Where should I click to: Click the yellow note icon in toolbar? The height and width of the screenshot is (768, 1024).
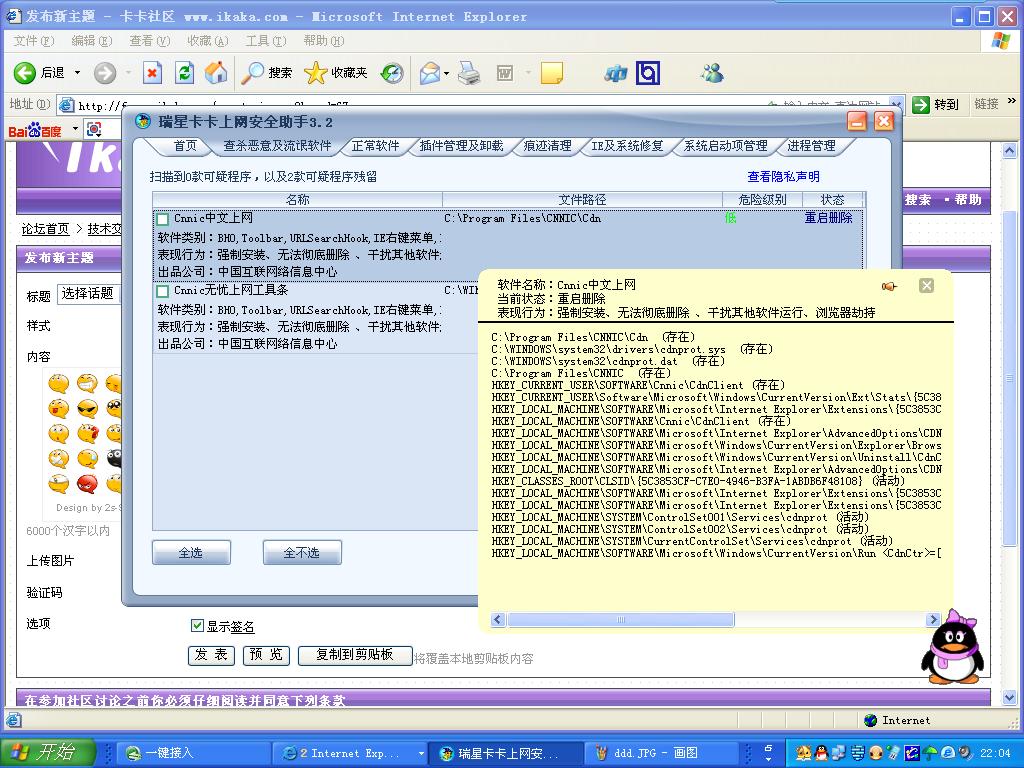(x=552, y=73)
